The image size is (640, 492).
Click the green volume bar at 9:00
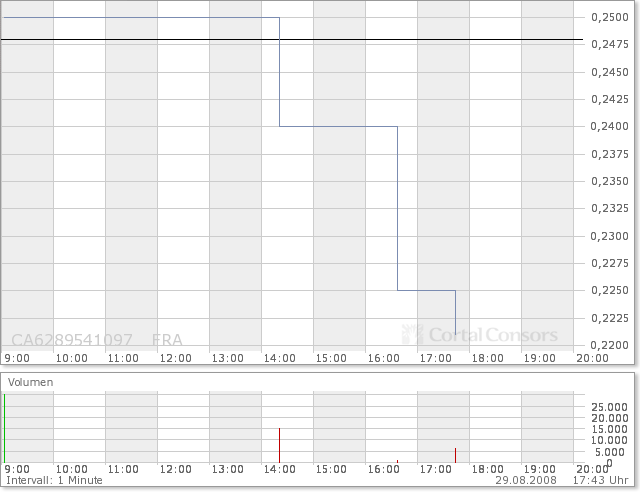pos(4,428)
